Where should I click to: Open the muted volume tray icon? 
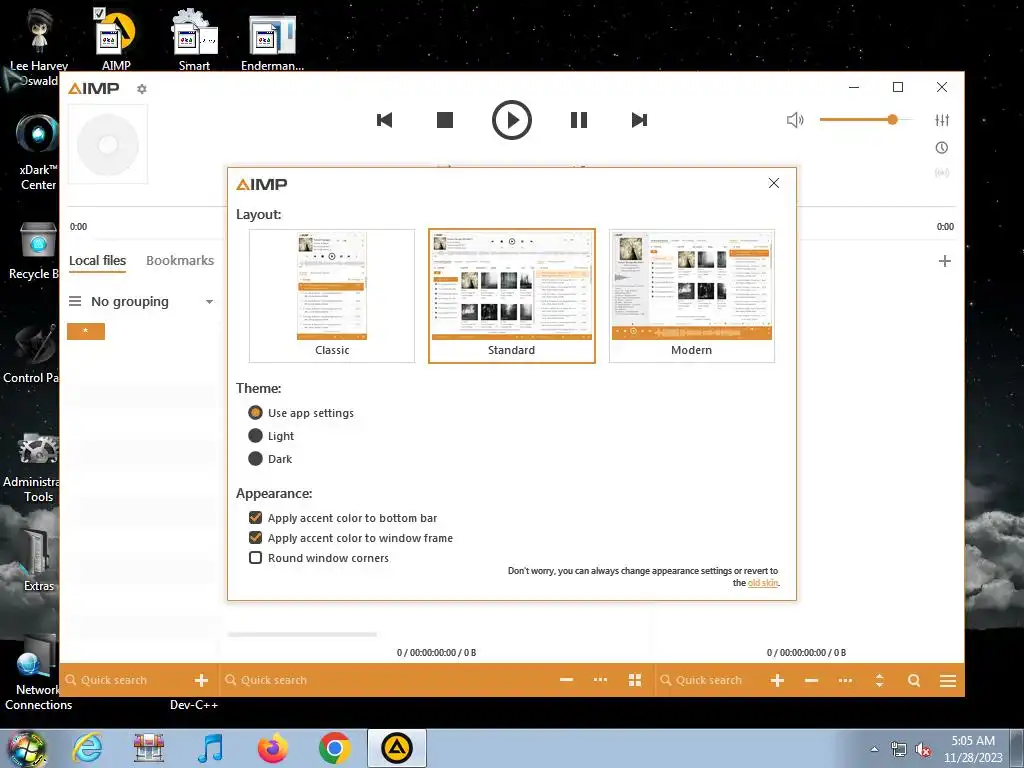pyautogui.click(x=923, y=750)
